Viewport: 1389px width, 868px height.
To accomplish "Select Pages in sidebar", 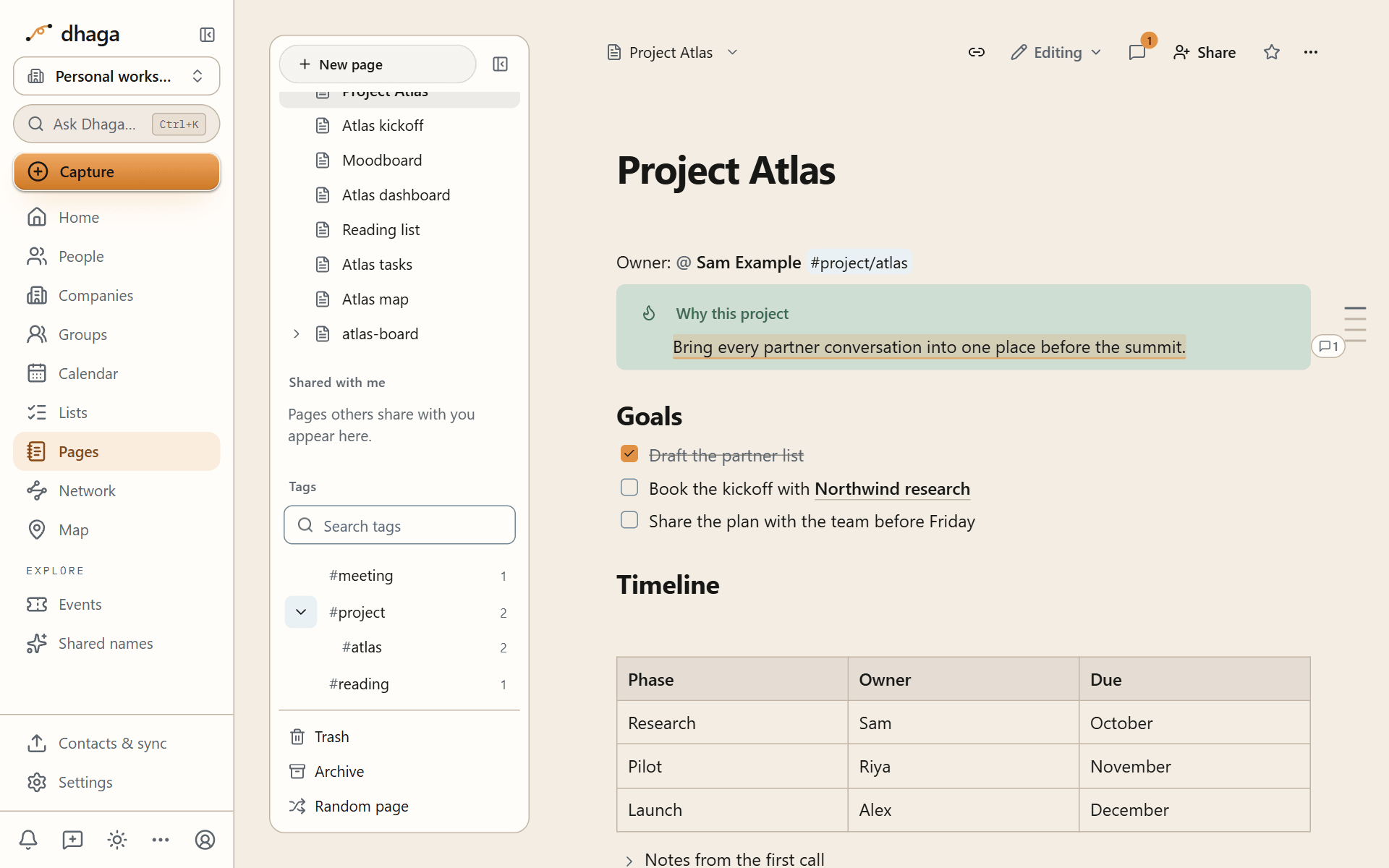I will point(116,451).
